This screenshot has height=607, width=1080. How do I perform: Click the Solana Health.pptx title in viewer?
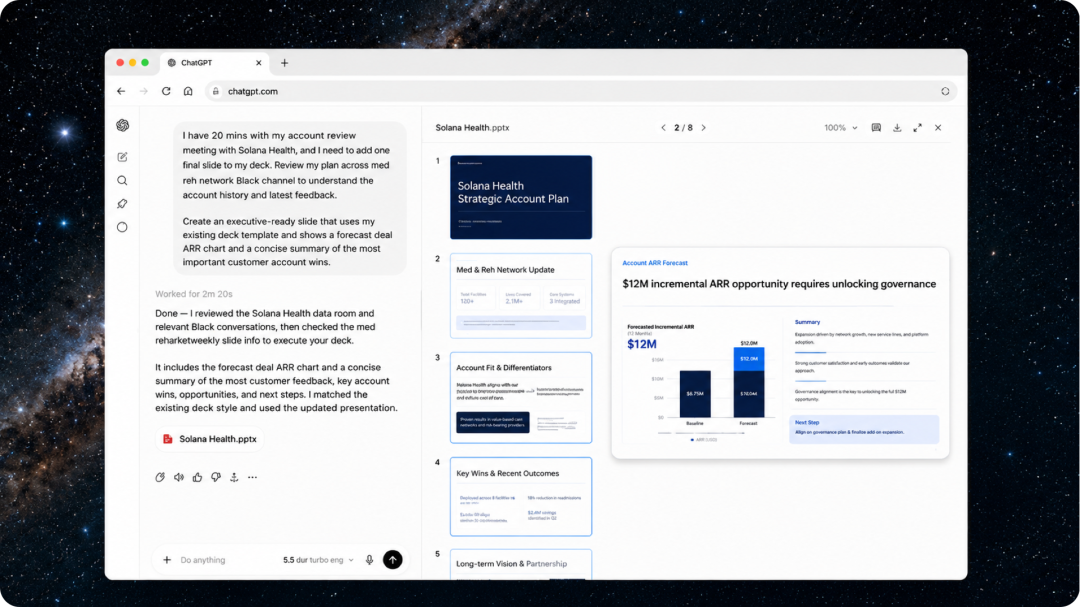click(x=472, y=127)
